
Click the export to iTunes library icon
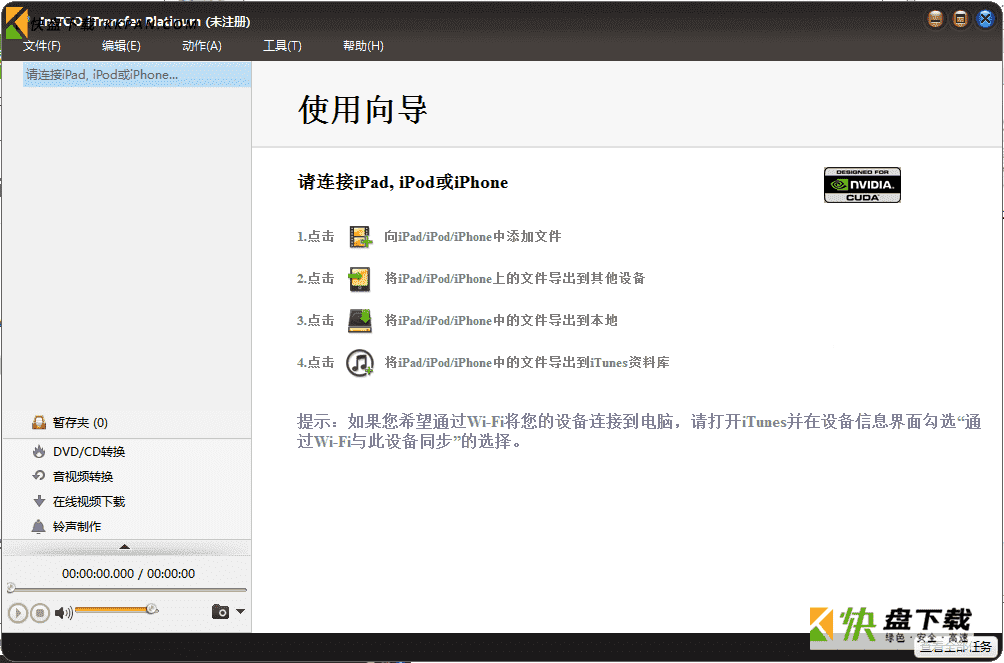point(360,363)
